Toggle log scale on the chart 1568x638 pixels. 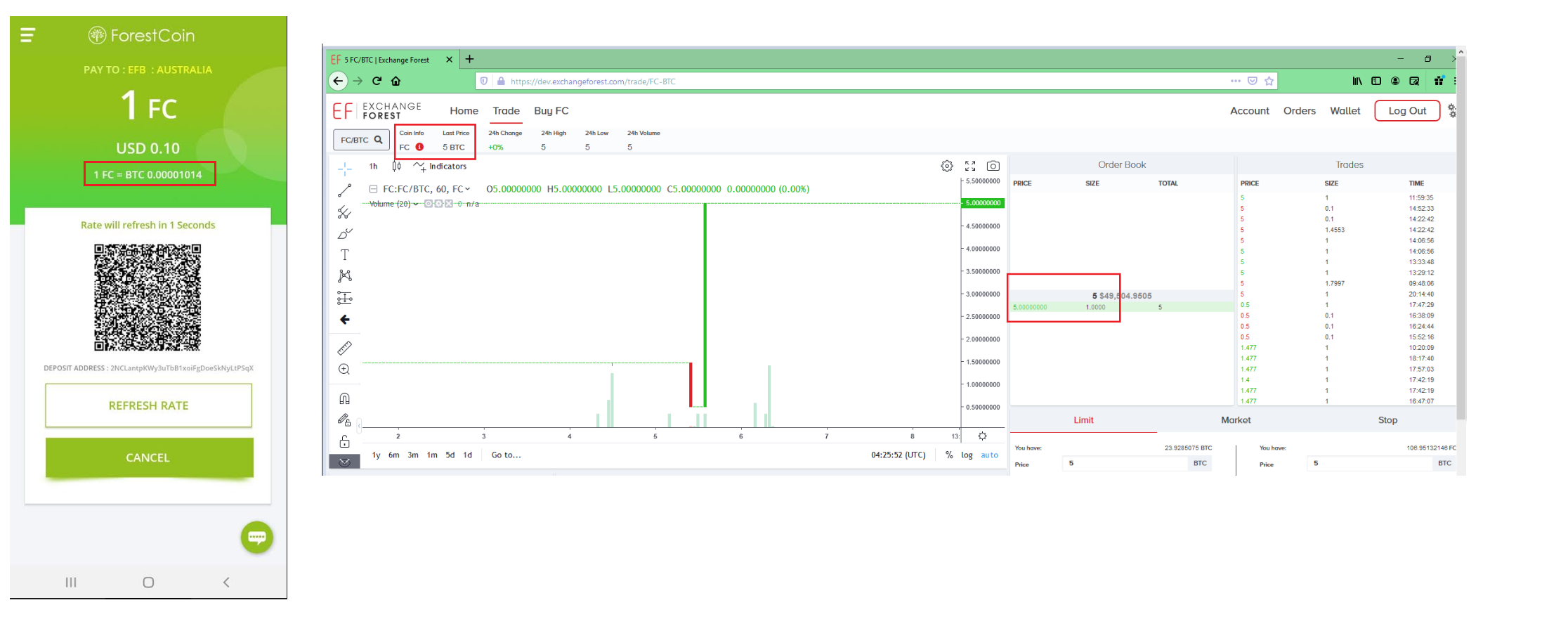[967, 455]
